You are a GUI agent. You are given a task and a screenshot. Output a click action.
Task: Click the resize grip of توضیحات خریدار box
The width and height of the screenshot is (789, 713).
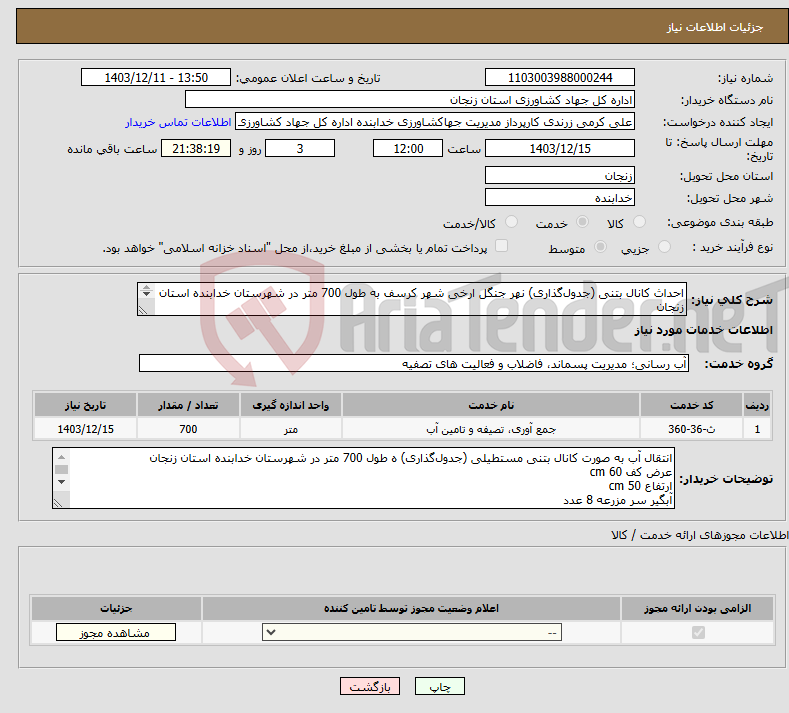click(x=59, y=502)
